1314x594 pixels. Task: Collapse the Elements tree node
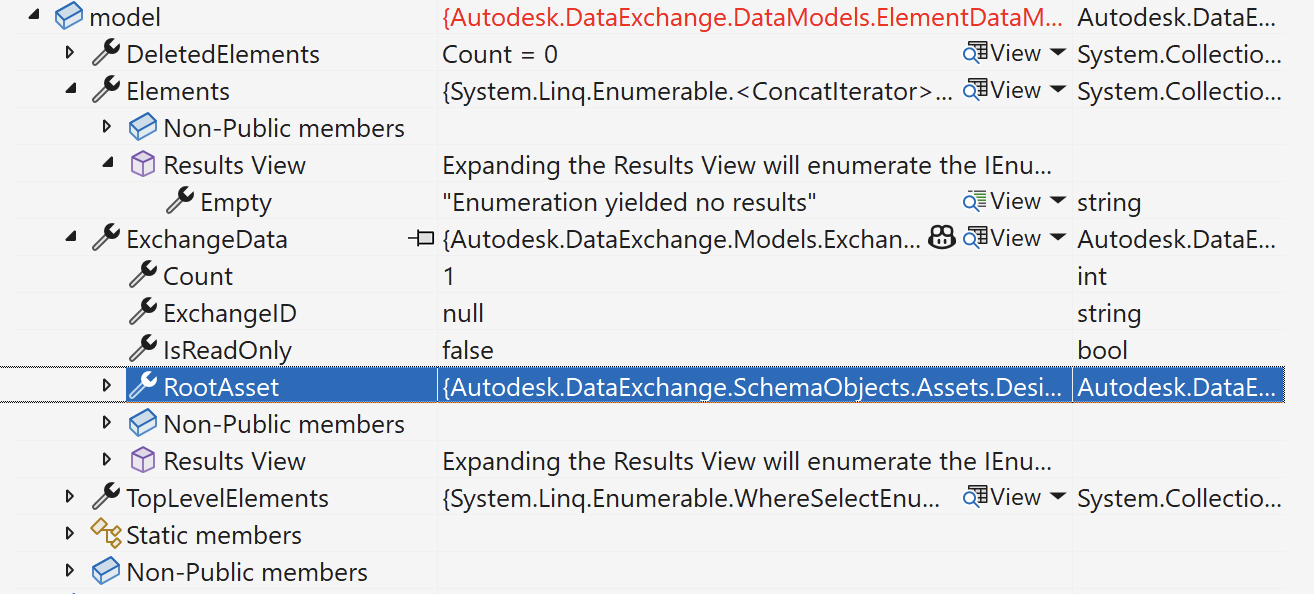[71, 90]
